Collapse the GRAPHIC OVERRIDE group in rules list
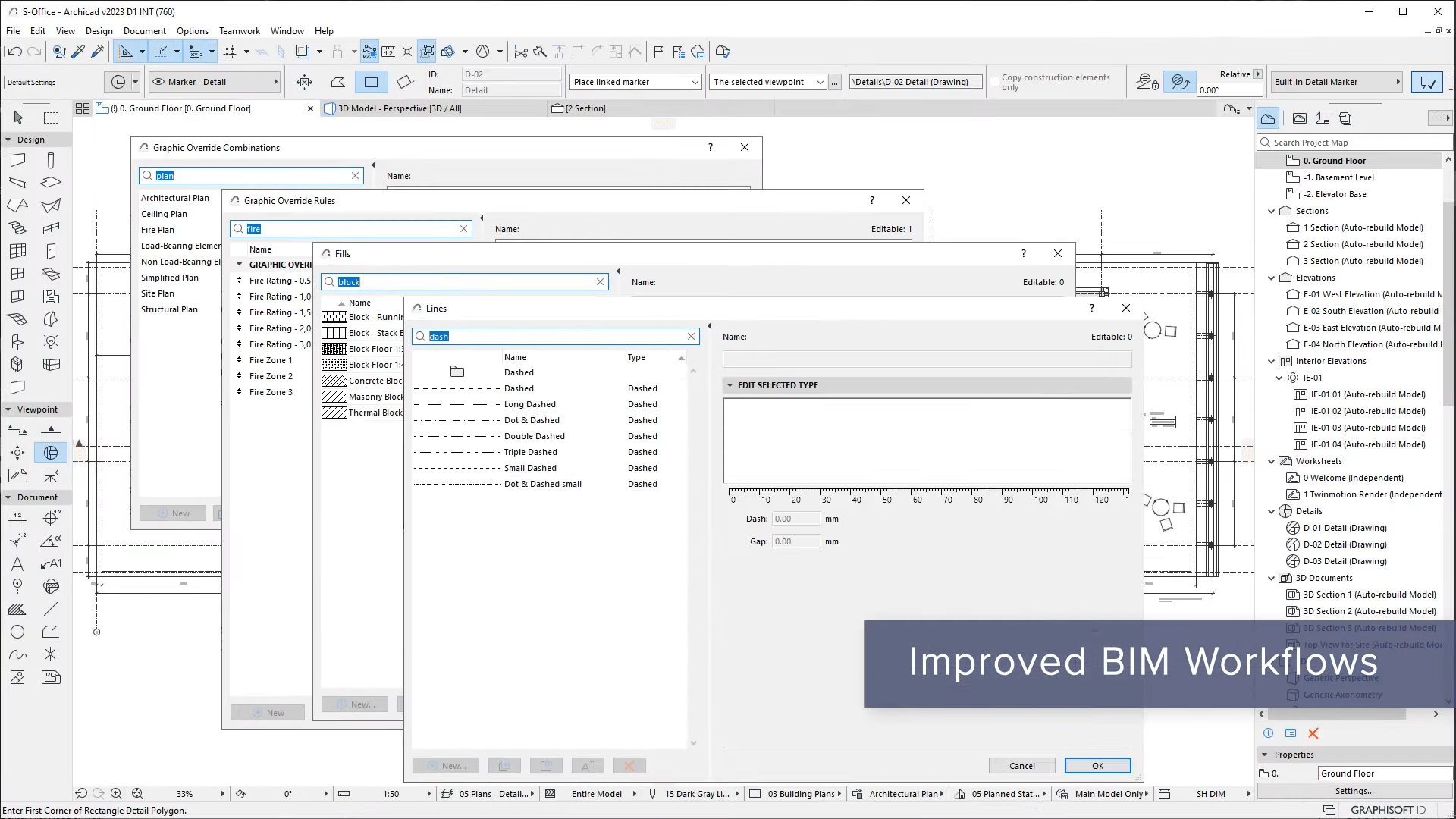1456x819 pixels. coord(240,265)
